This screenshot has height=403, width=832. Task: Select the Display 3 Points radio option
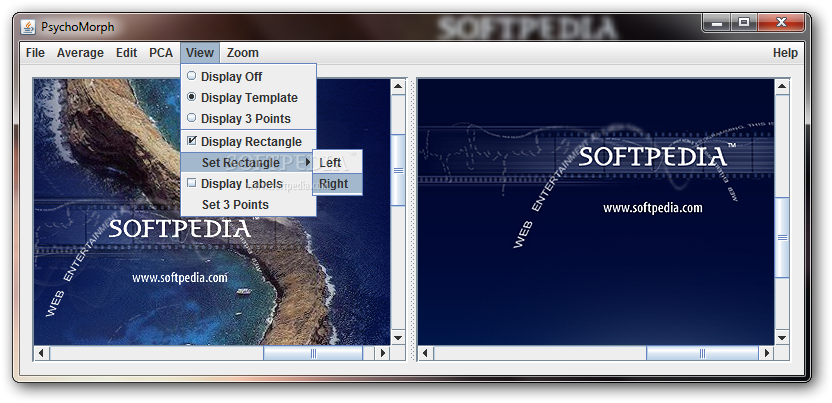(x=248, y=119)
